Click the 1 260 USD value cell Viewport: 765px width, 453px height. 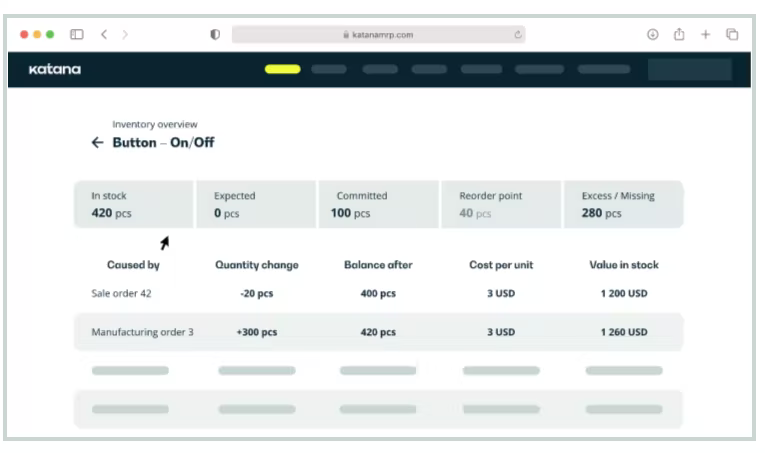[x=624, y=332]
